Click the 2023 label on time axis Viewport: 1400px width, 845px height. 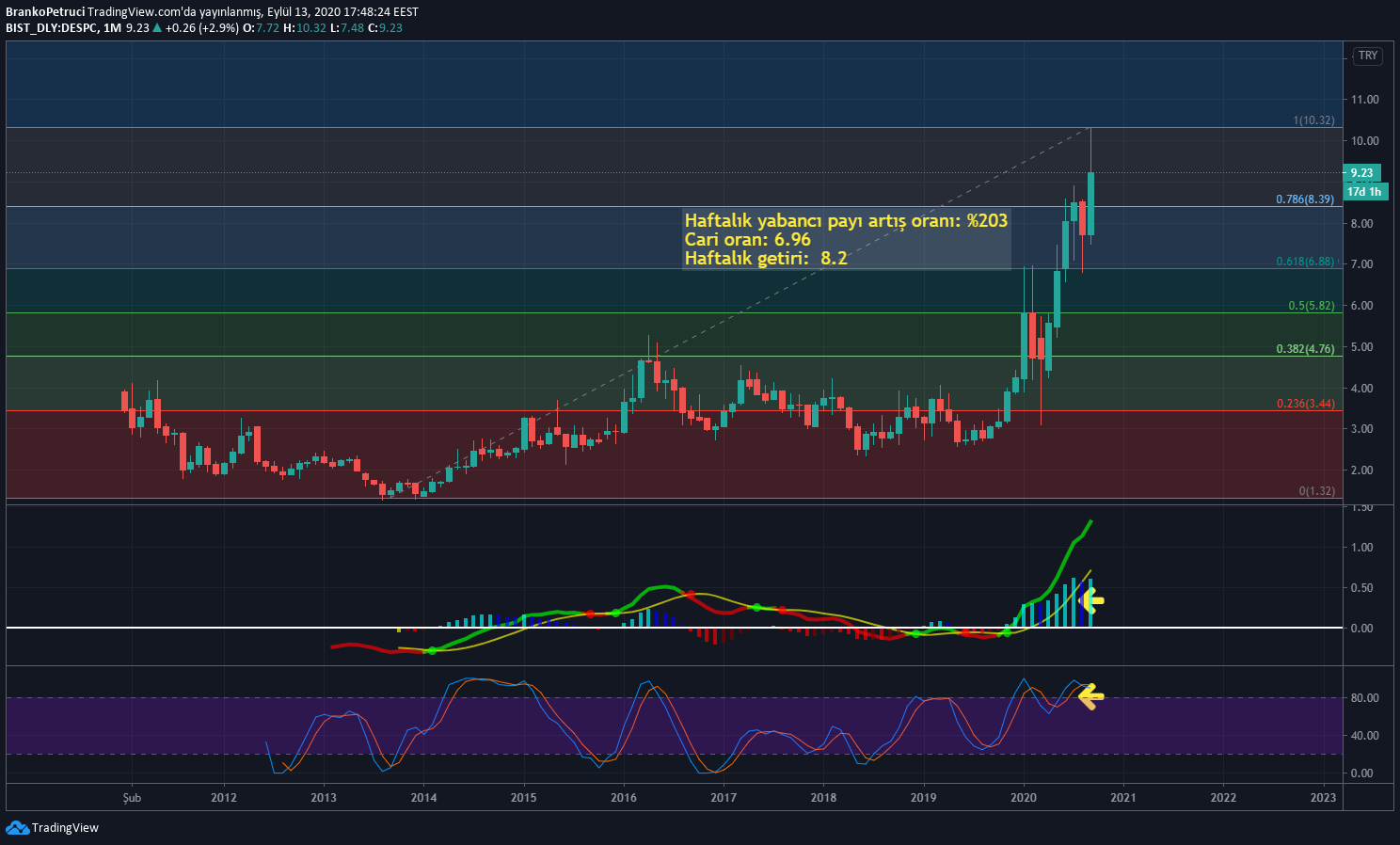pyautogui.click(x=1323, y=798)
